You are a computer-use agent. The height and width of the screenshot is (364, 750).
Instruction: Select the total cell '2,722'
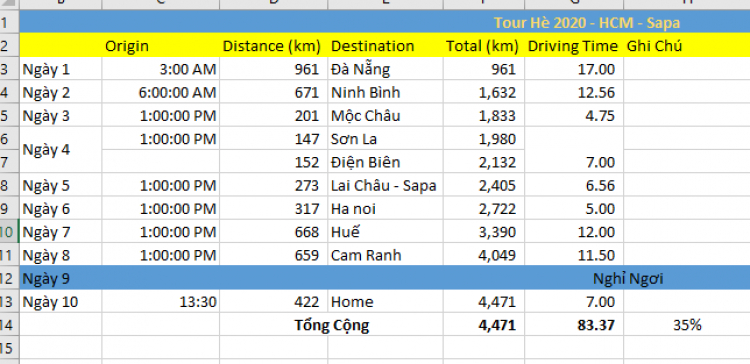(484, 209)
